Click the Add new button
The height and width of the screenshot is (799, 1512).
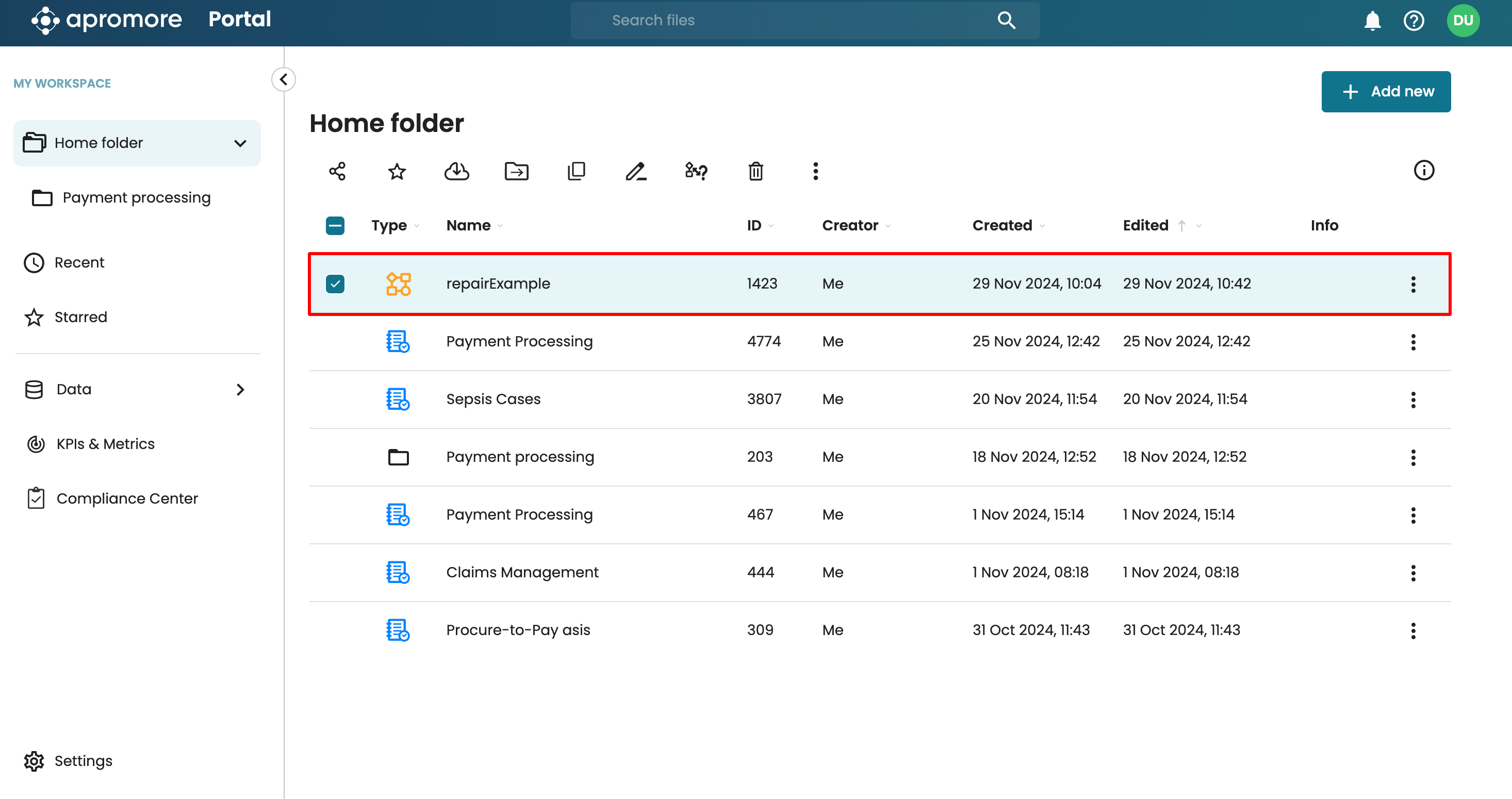click(1385, 92)
